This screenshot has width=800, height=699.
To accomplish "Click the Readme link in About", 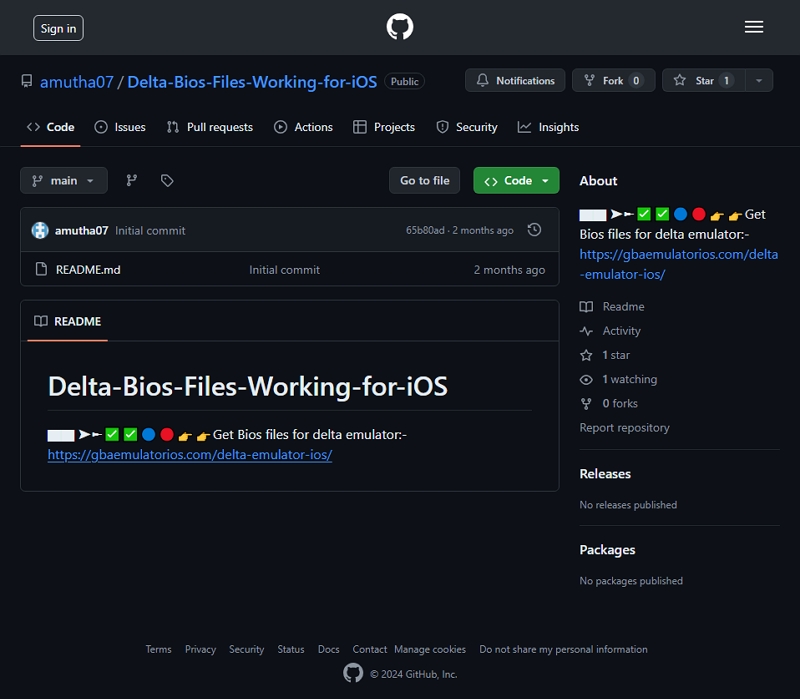I will (623, 307).
